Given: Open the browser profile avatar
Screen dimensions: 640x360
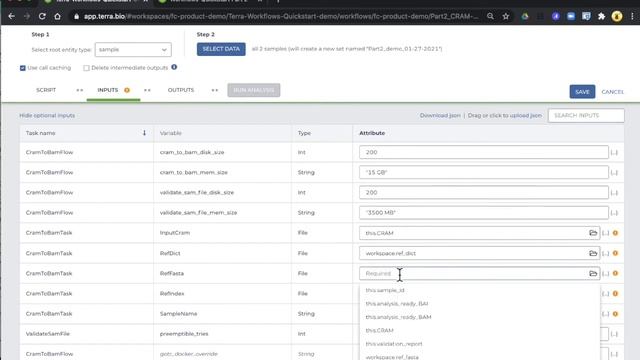Looking at the screenshot, I should 617,16.
